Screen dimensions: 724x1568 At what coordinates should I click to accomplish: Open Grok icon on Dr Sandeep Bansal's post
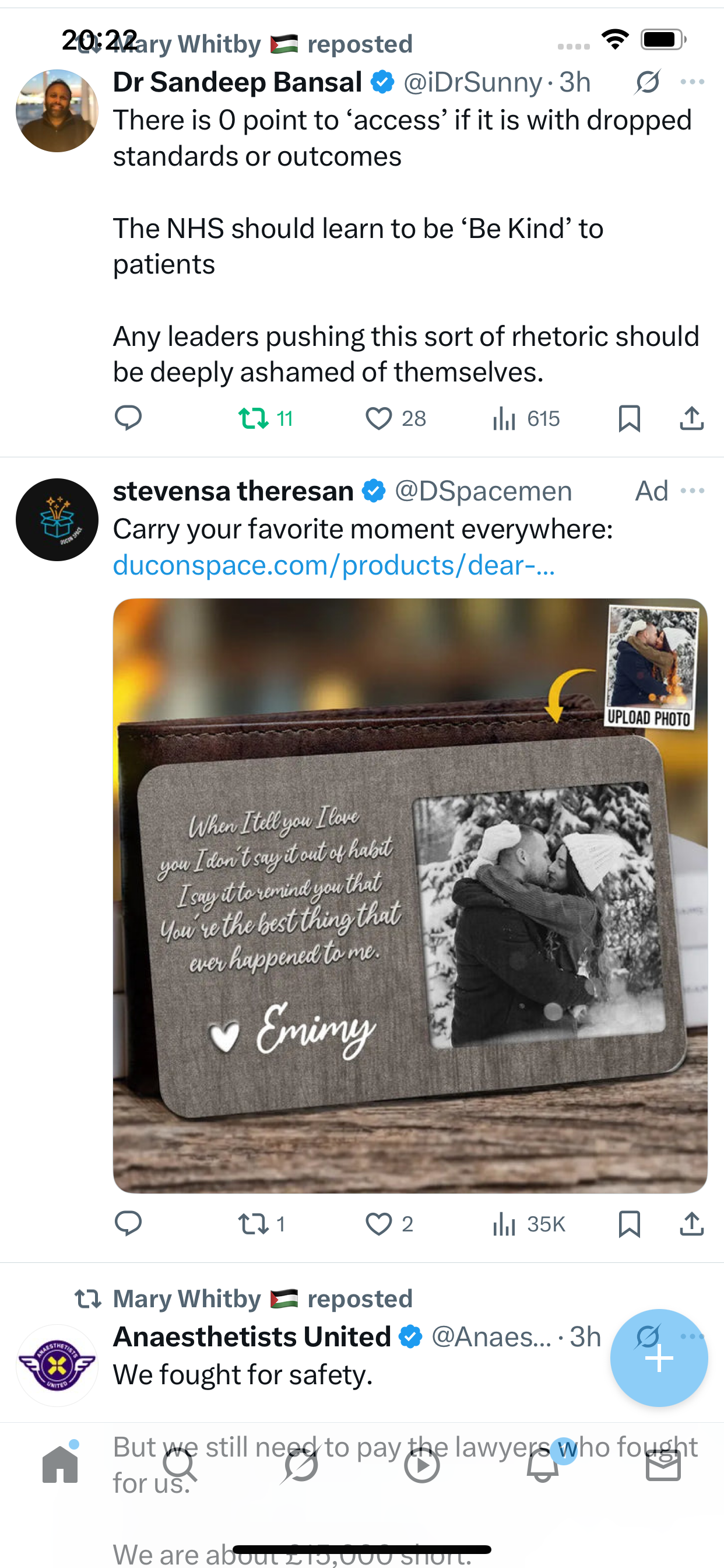[647, 82]
